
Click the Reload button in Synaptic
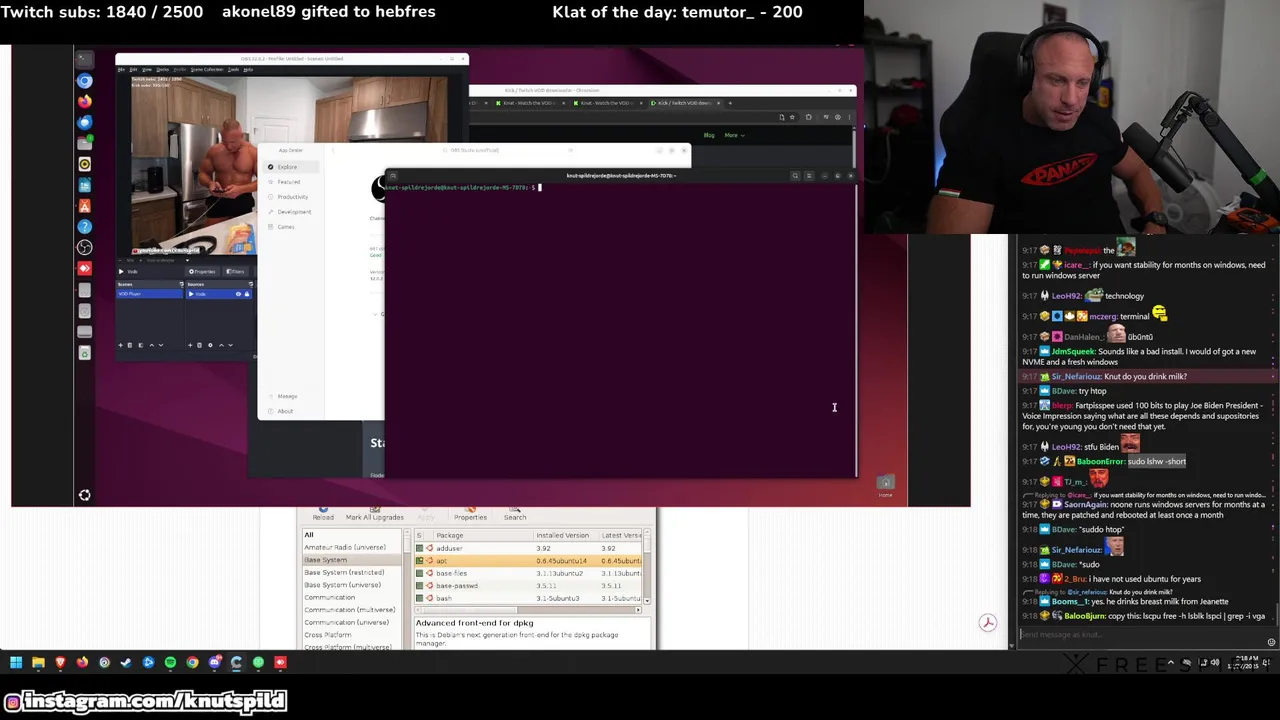pyautogui.click(x=323, y=514)
